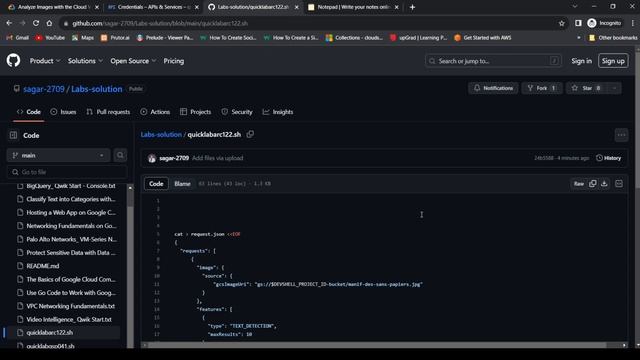Viewport: 640px width, 360px height.
Task: Open the browser tab search dropdown
Action: pos(575,7)
